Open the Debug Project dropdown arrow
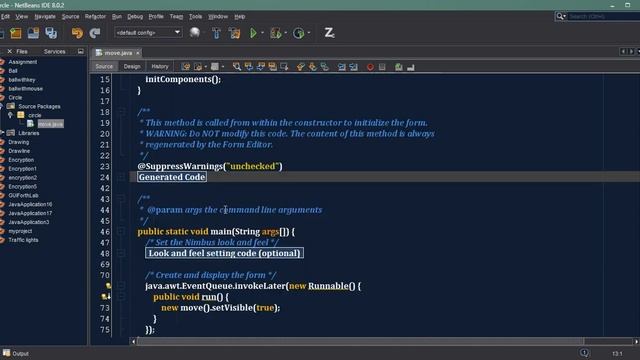This screenshot has height=360, width=640. tap(285, 33)
